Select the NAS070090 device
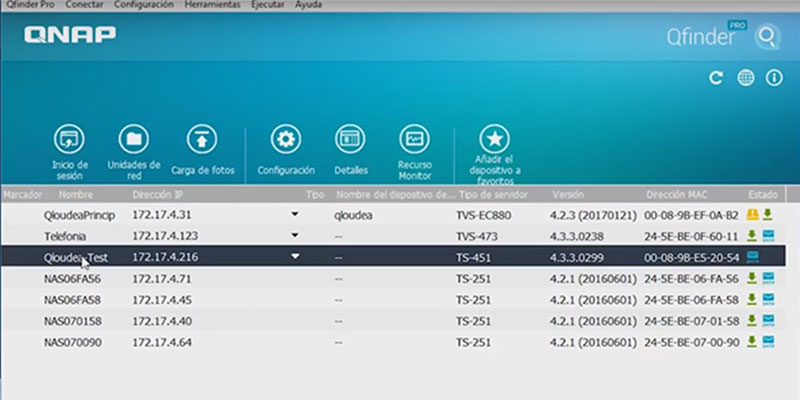 click(x=393, y=342)
